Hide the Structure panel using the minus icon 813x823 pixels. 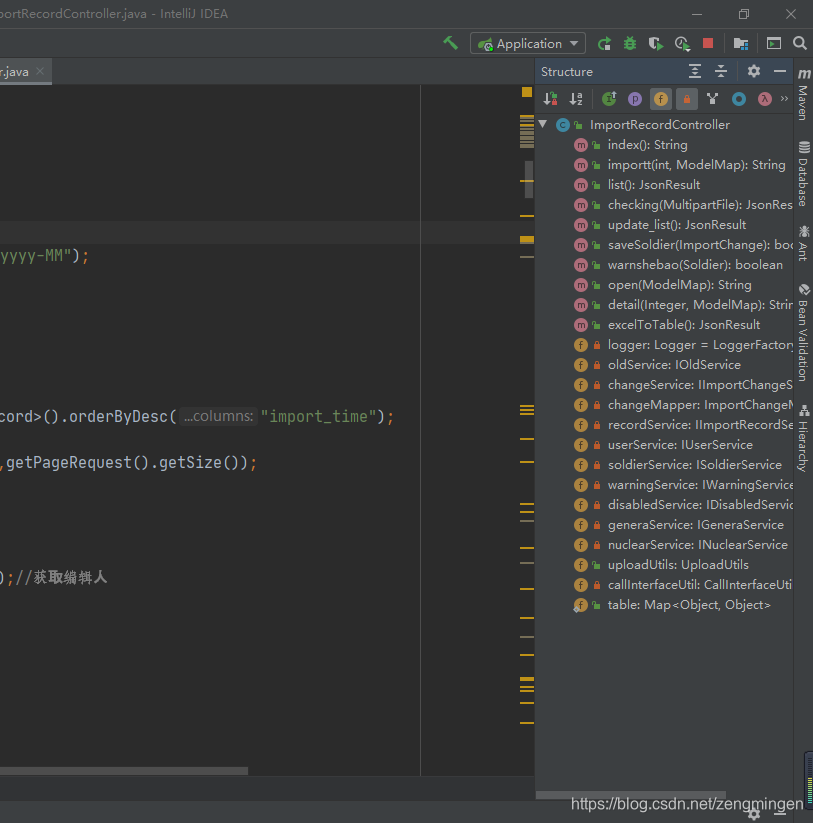[780, 71]
